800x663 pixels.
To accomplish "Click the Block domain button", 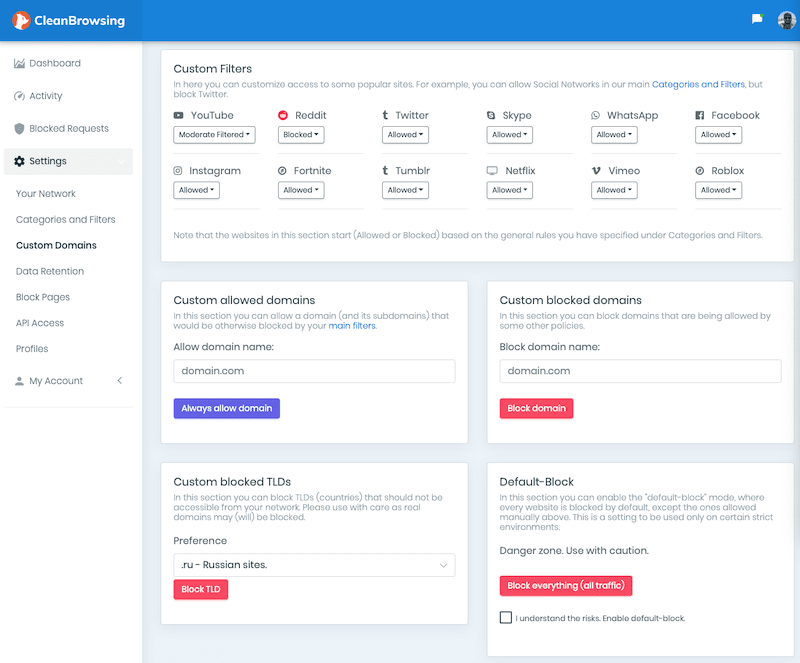I will click(536, 408).
